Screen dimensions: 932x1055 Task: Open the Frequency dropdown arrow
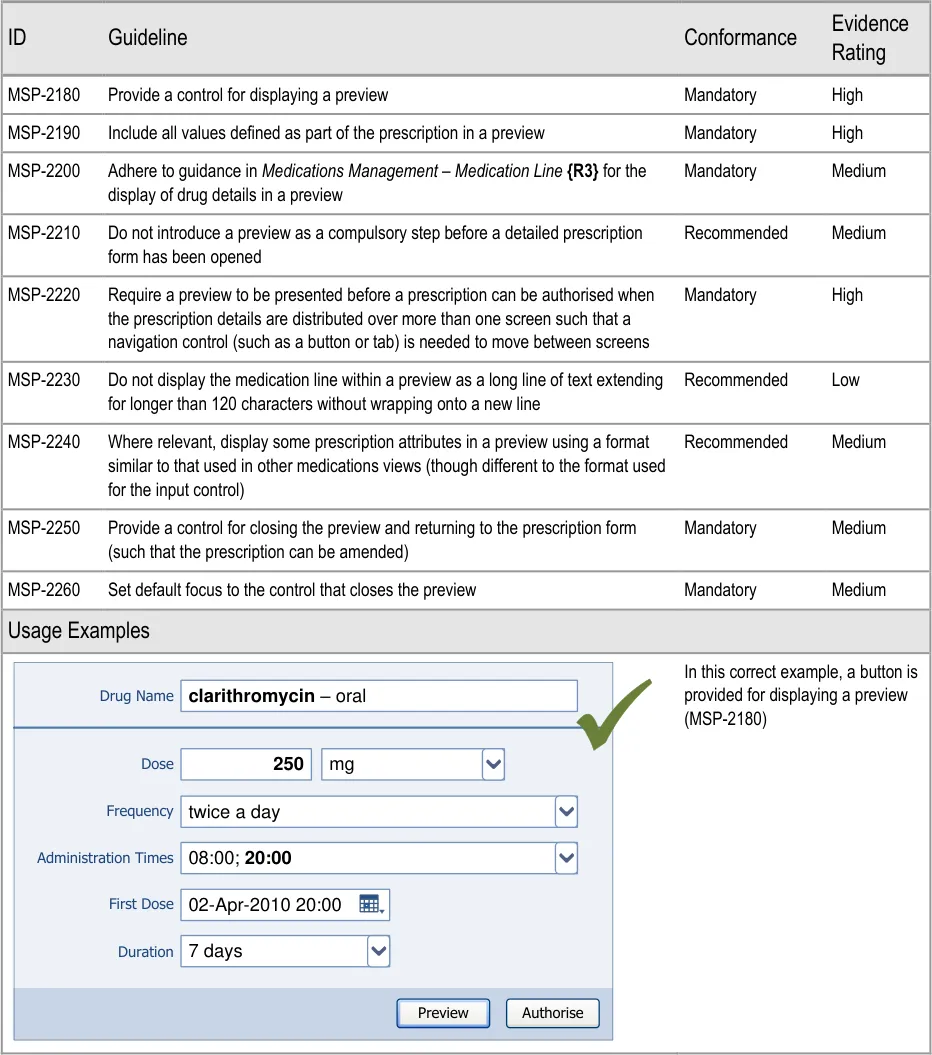click(566, 812)
